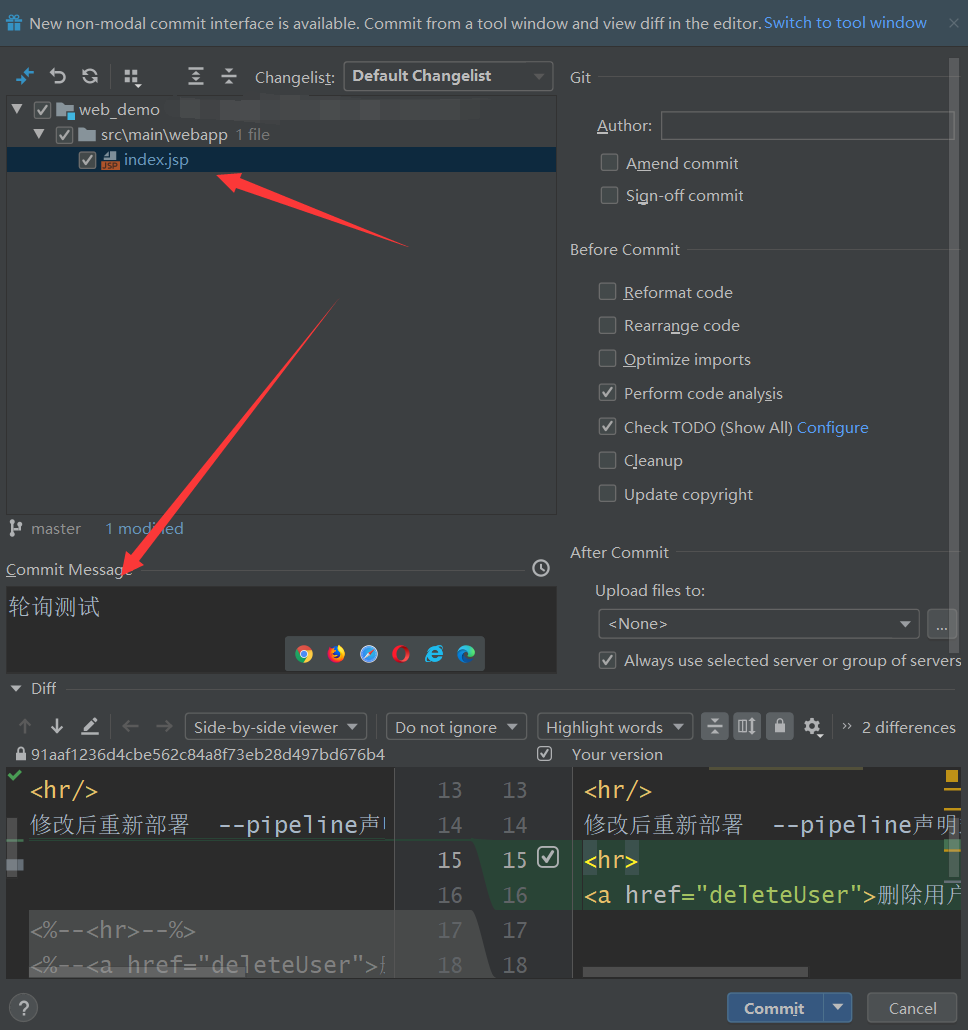Viewport: 968px width, 1030px height.
Task: Enable Sign-off commit checkbox
Action: tap(609, 195)
